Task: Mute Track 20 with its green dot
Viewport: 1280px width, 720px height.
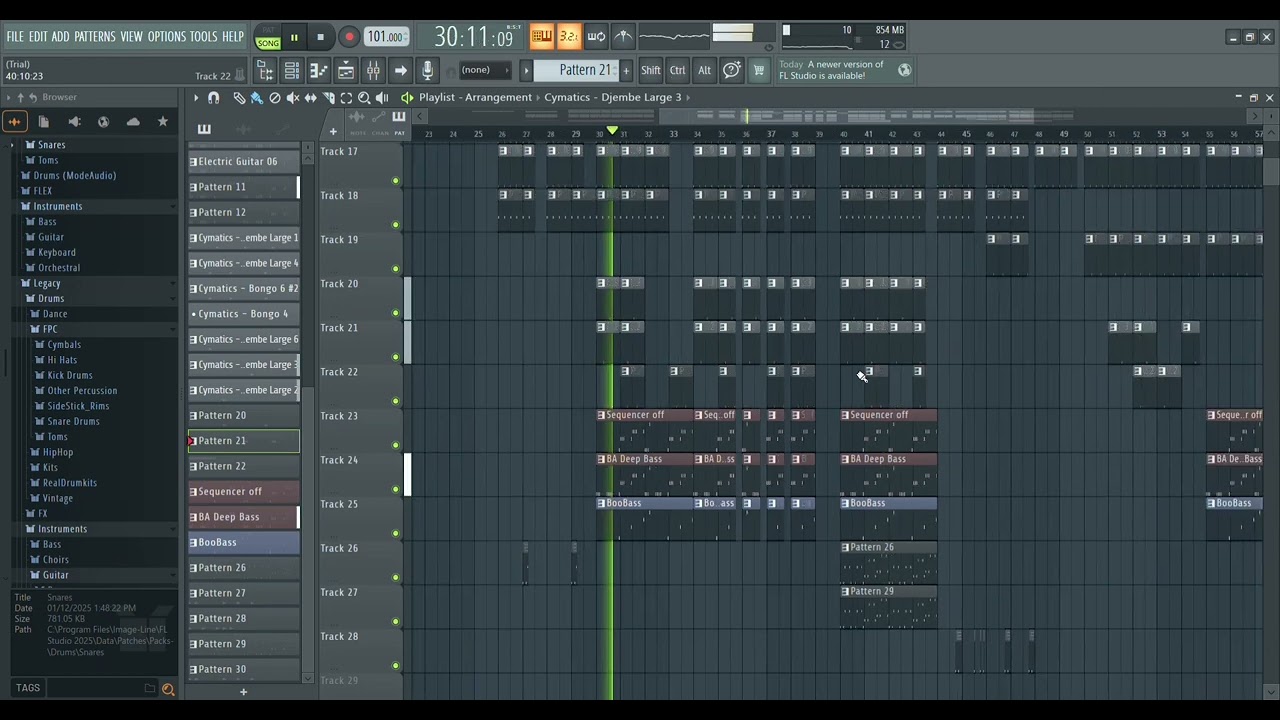Action: point(395,313)
